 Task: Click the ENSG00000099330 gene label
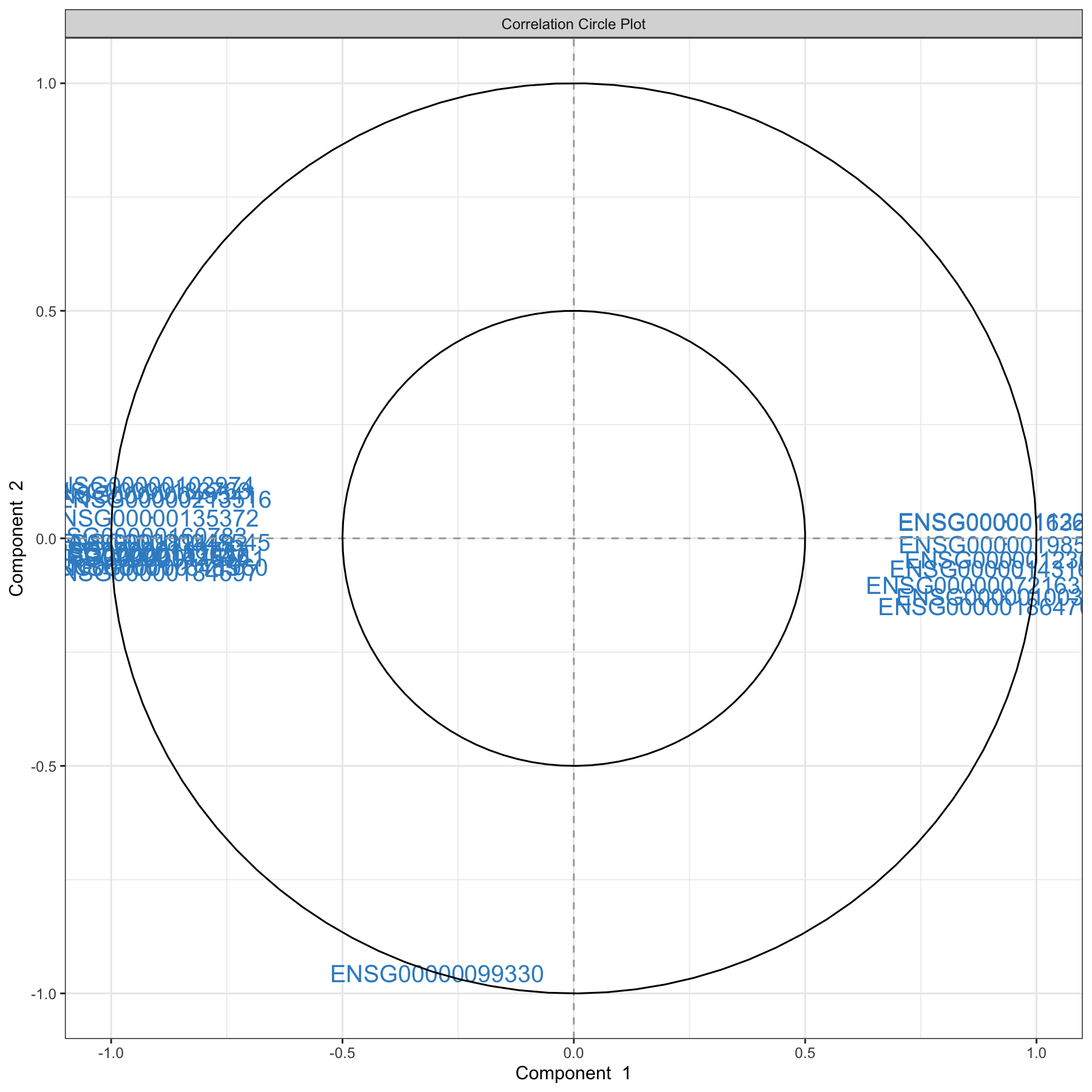tap(437, 975)
